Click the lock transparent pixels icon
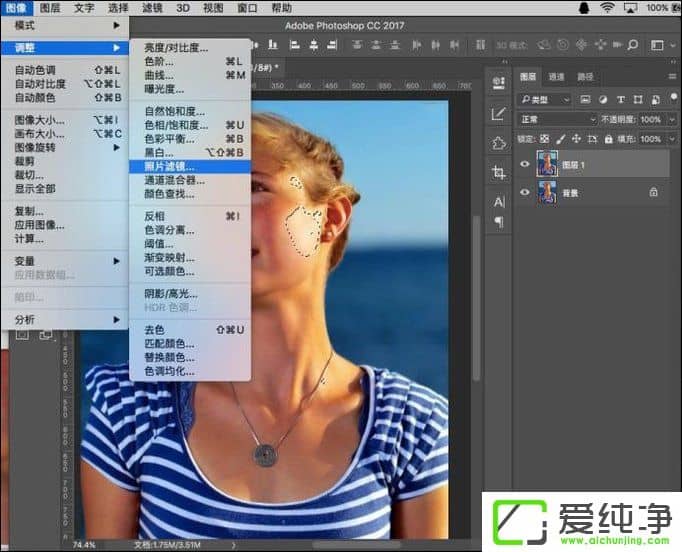This screenshot has width=682, height=552. coord(545,138)
